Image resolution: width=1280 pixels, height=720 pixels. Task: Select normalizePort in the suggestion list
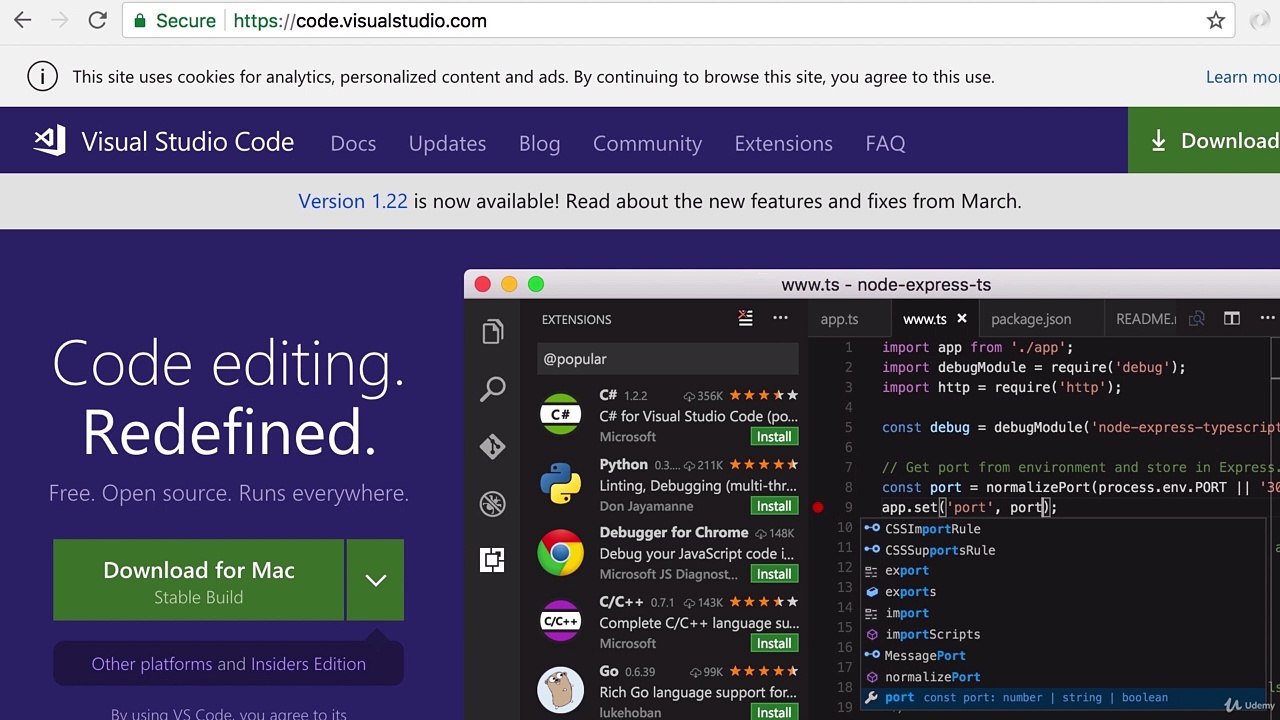pyautogui.click(x=1063, y=676)
